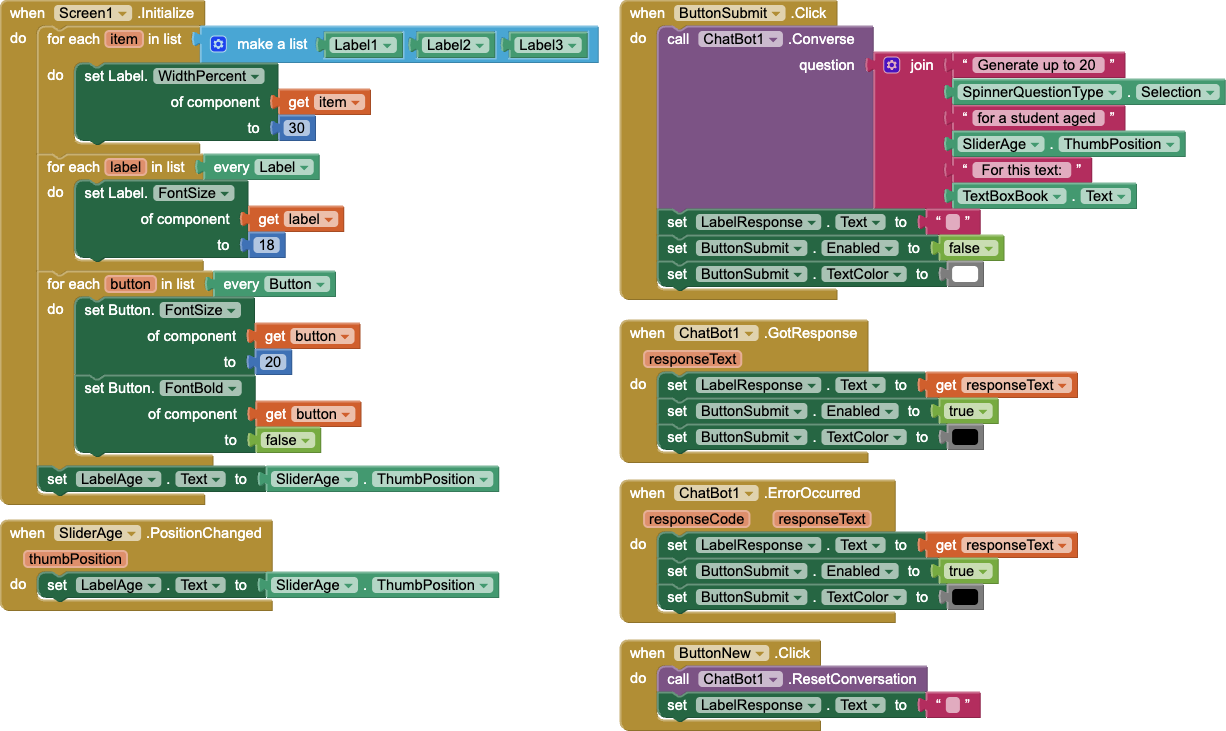Click the gear mutator icon on join block

[x=892, y=65]
